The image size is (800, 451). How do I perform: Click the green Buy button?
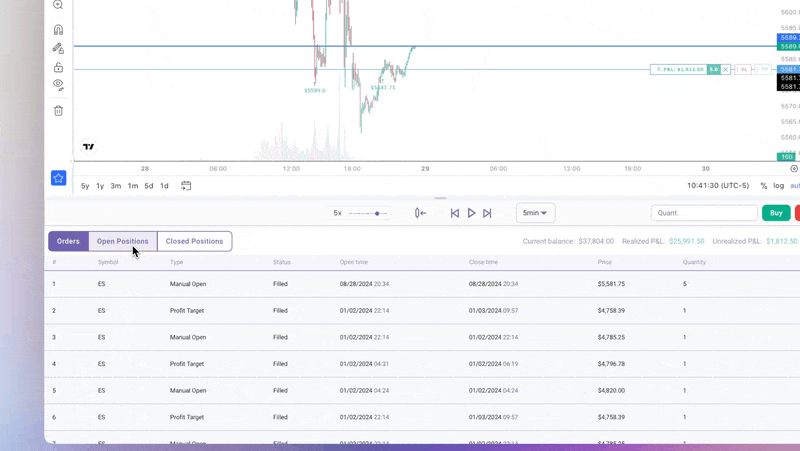tap(776, 213)
